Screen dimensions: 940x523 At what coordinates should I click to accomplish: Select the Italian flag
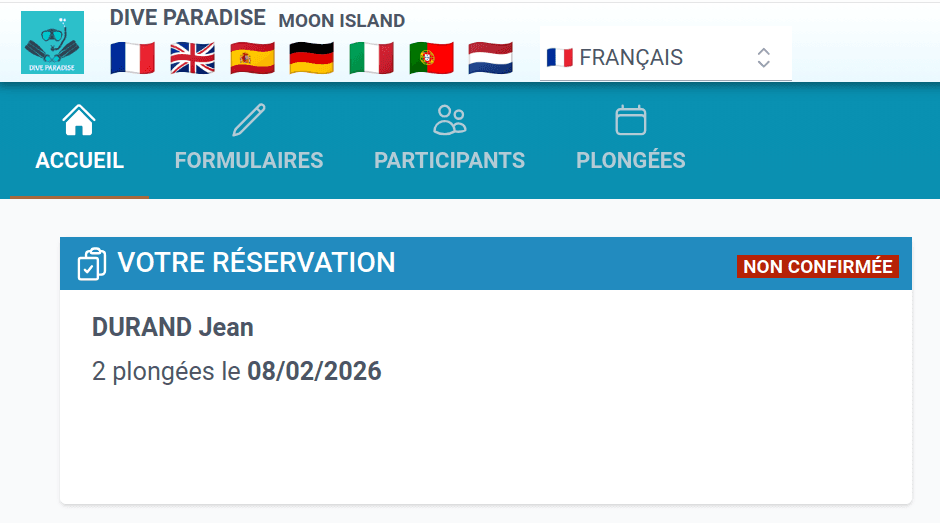pyautogui.click(x=371, y=57)
